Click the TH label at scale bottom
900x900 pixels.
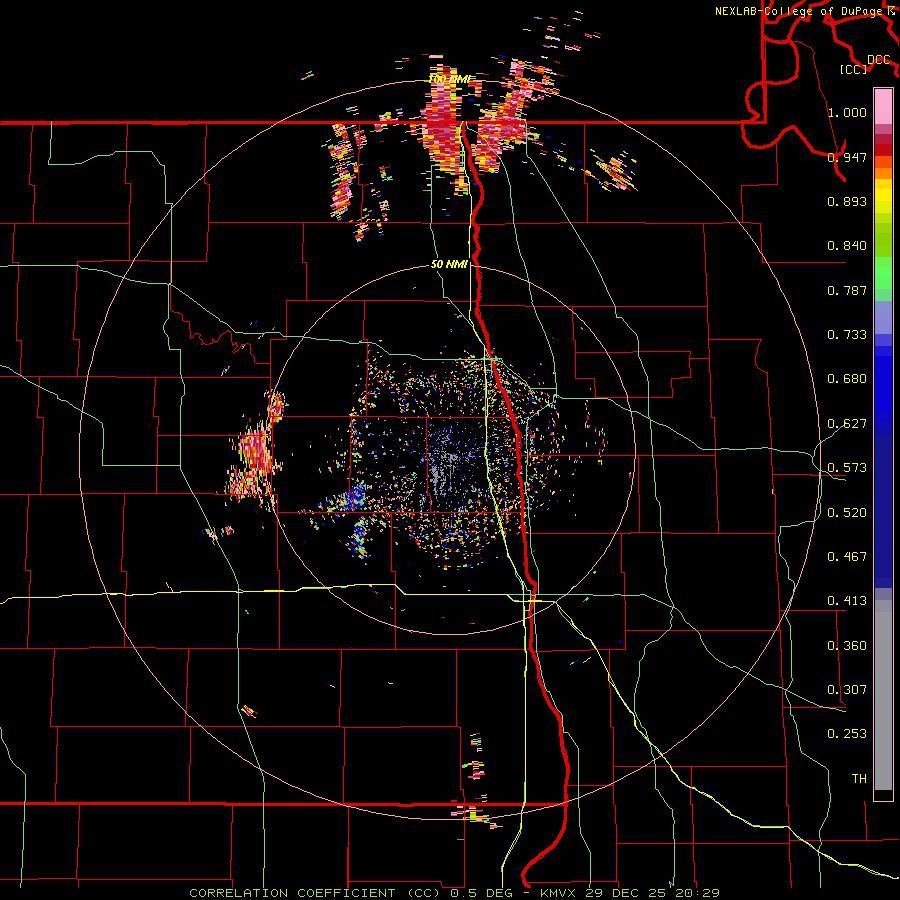859,779
